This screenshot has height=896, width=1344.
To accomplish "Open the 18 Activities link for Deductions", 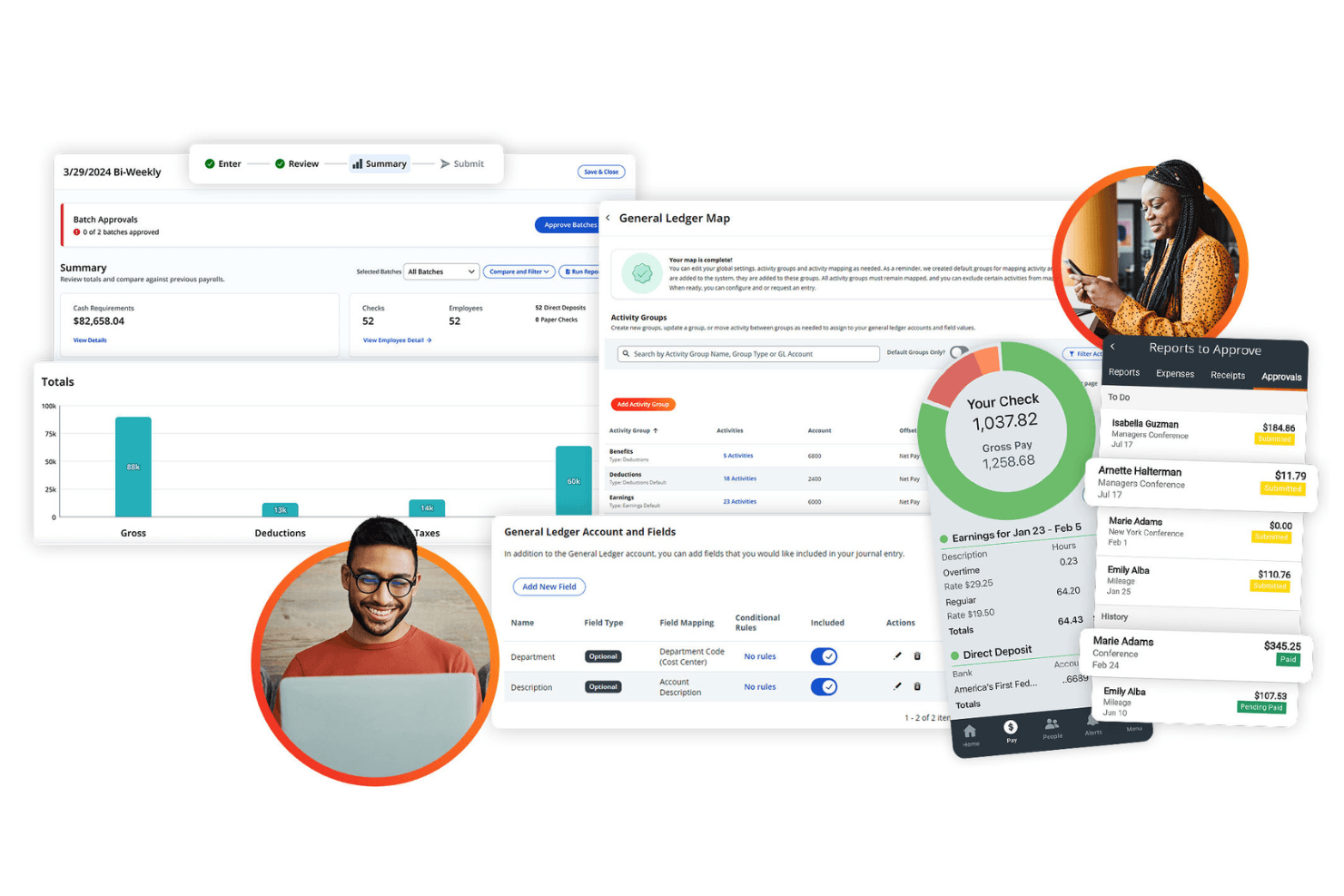I will point(740,478).
